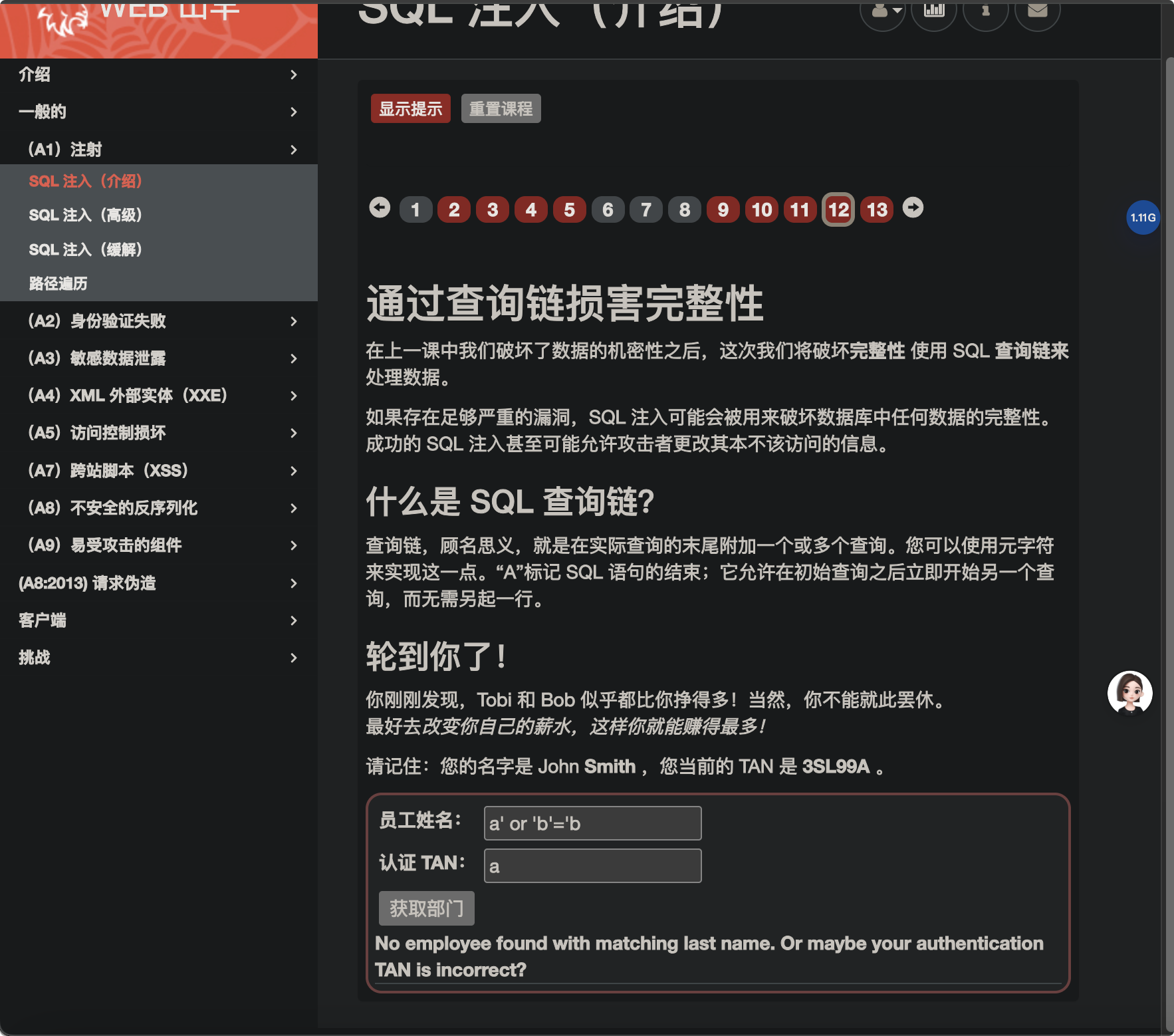This screenshot has height=1036, width=1174.
Task: Go to next lesson page with right arrow
Action: click(913, 208)
